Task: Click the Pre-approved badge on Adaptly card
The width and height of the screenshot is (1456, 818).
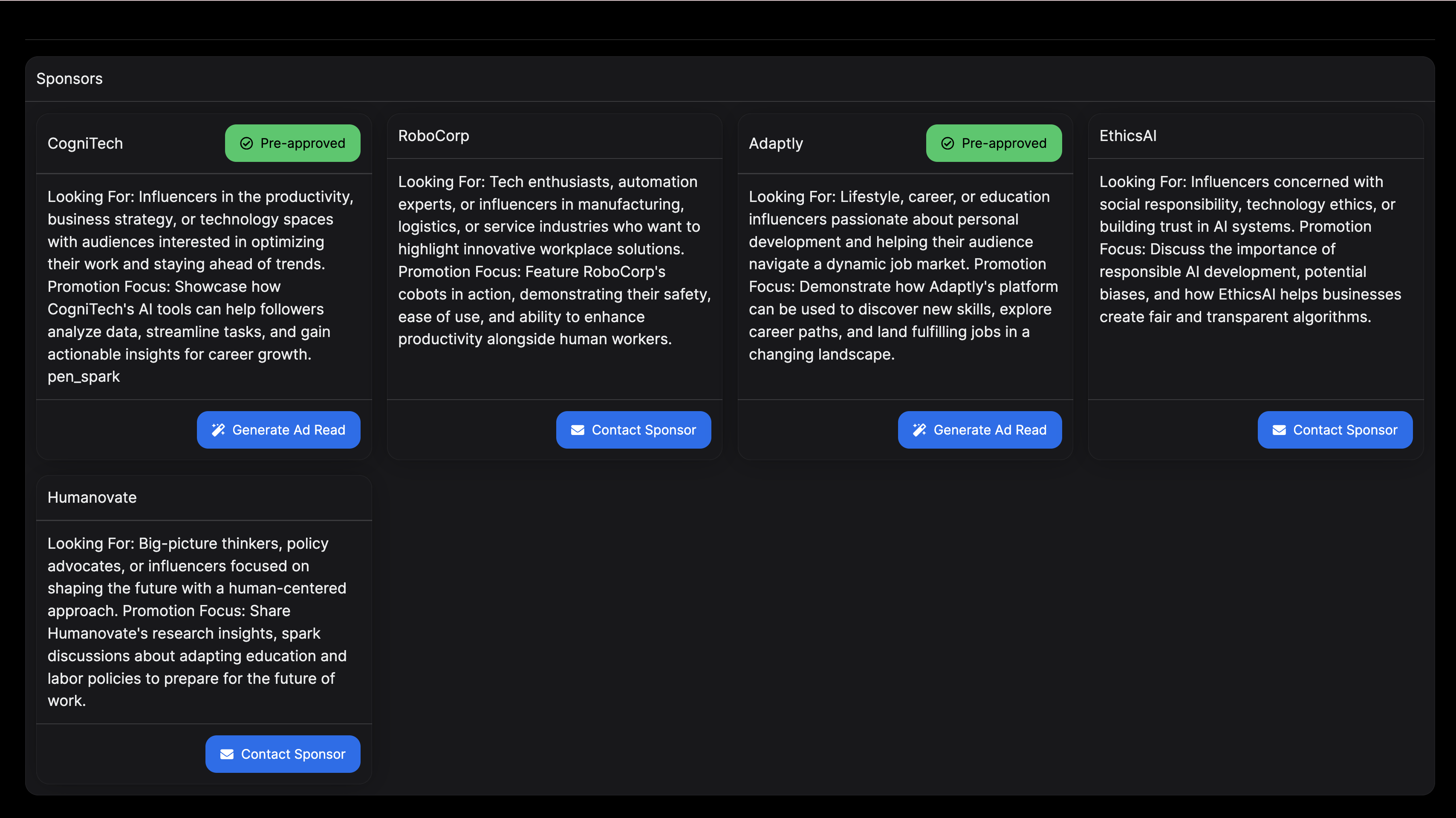Action: coord(994,144)
